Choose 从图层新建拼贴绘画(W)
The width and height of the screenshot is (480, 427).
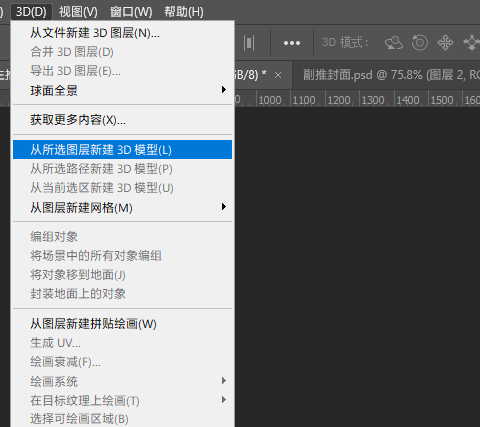tap(123, 324)
